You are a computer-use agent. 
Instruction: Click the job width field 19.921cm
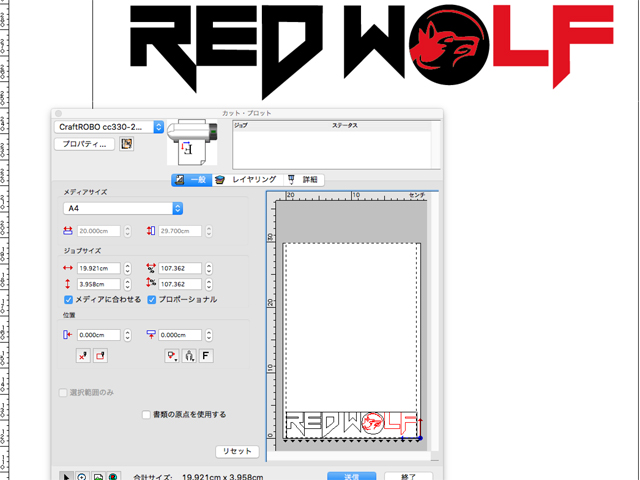tap(99, 268)
